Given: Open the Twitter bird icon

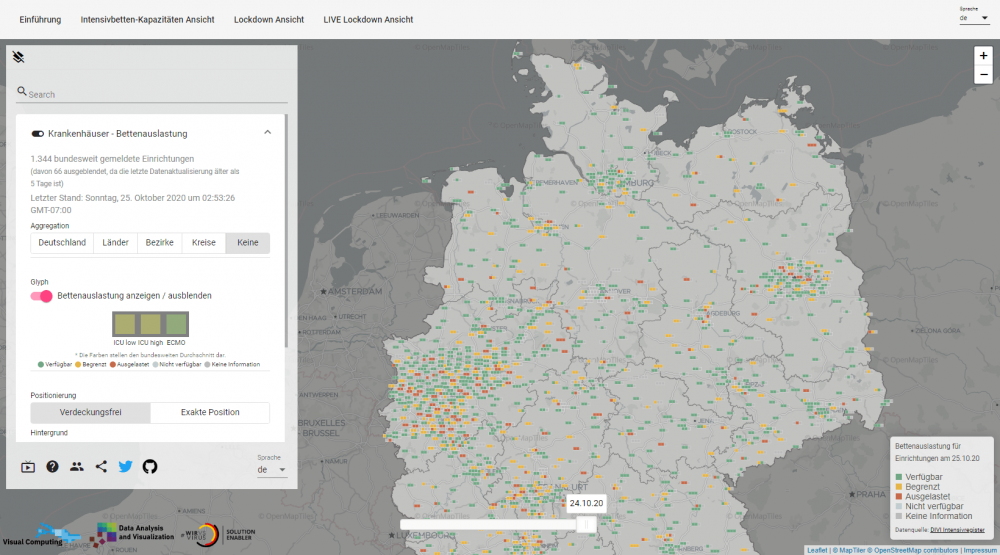Looking at the screenshot, I should [x=125, y=467].
